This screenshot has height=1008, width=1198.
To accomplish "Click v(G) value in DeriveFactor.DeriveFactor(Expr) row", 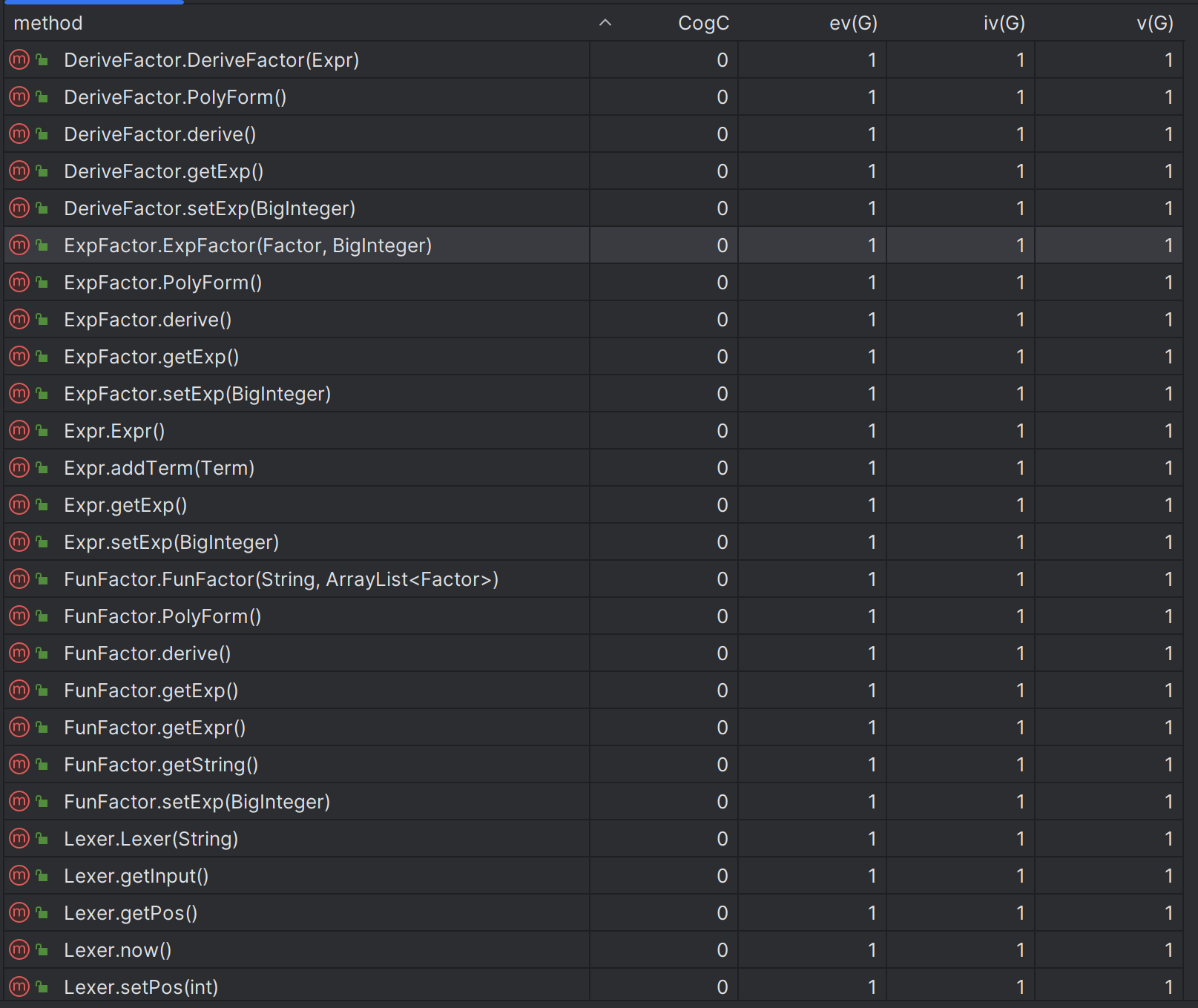I will [x=1169, y=60].
